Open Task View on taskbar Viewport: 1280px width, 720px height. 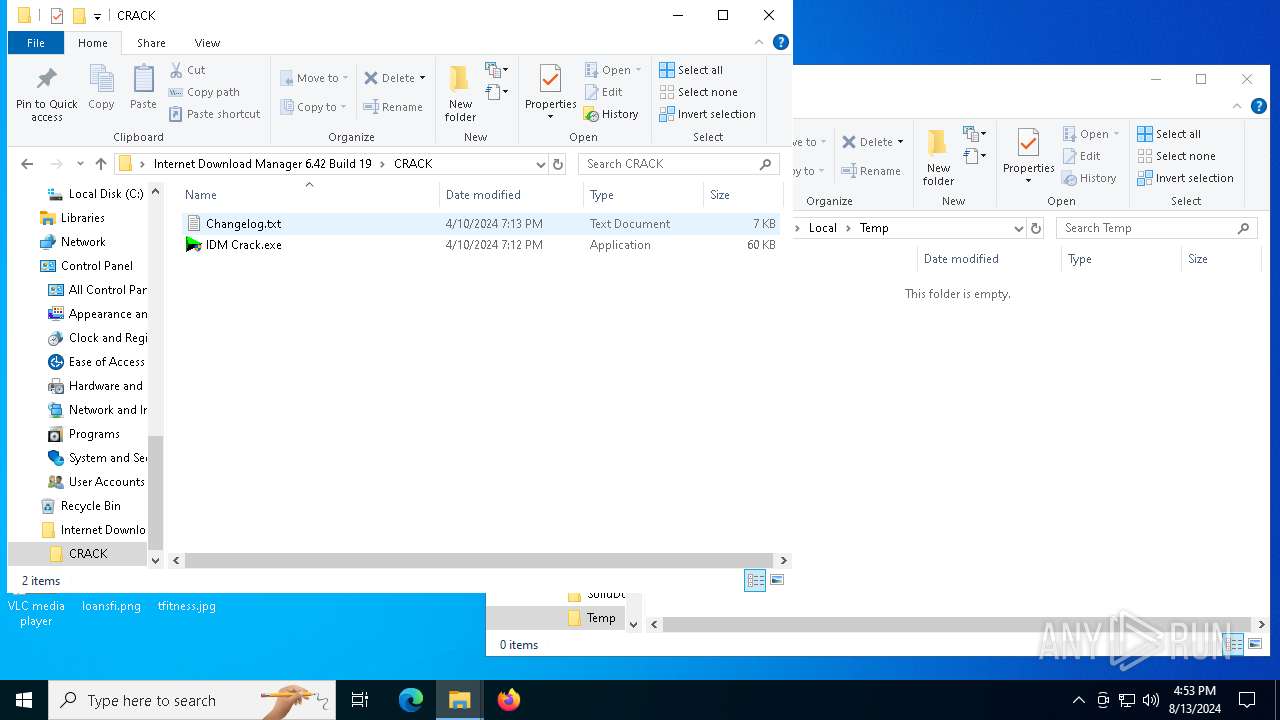[360, 700]
